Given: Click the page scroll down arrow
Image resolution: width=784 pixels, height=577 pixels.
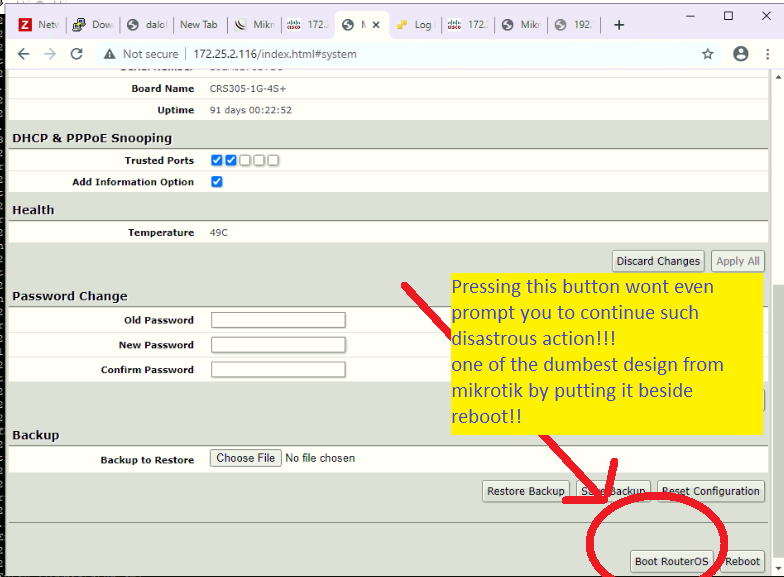Looking at the screenshot, I should pos(778,568).
